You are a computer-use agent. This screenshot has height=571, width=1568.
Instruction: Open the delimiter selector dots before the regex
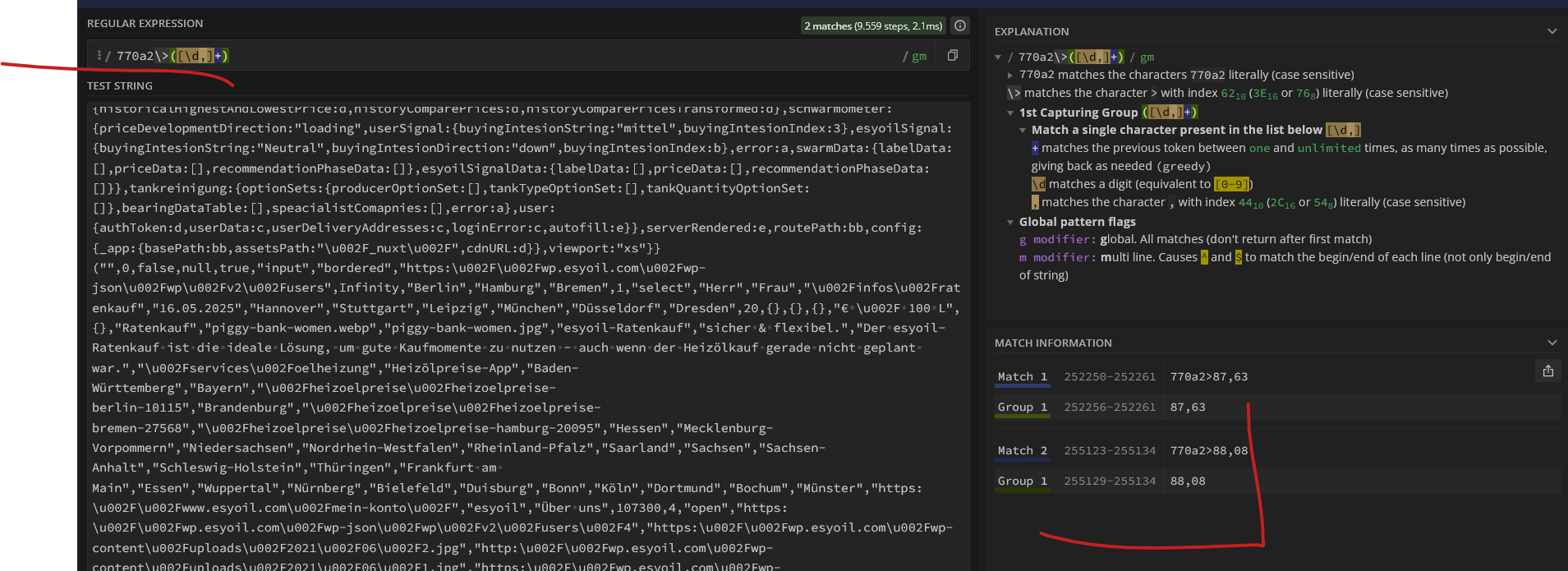(x=99, y=55)
